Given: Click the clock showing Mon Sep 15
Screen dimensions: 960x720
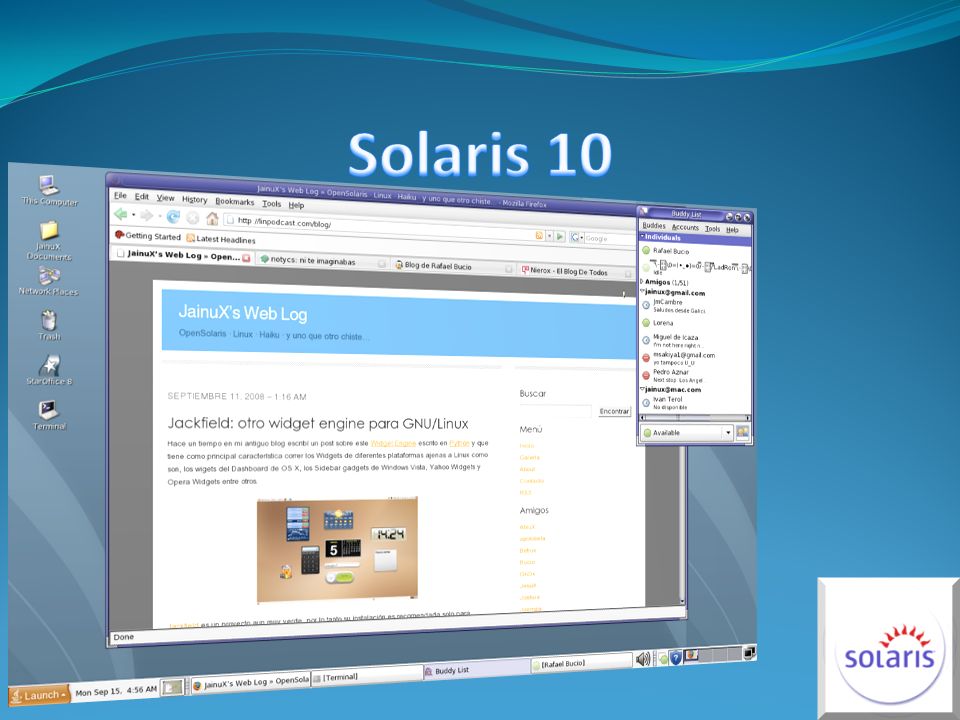Looking at the screenshot, I should (116, 691).
